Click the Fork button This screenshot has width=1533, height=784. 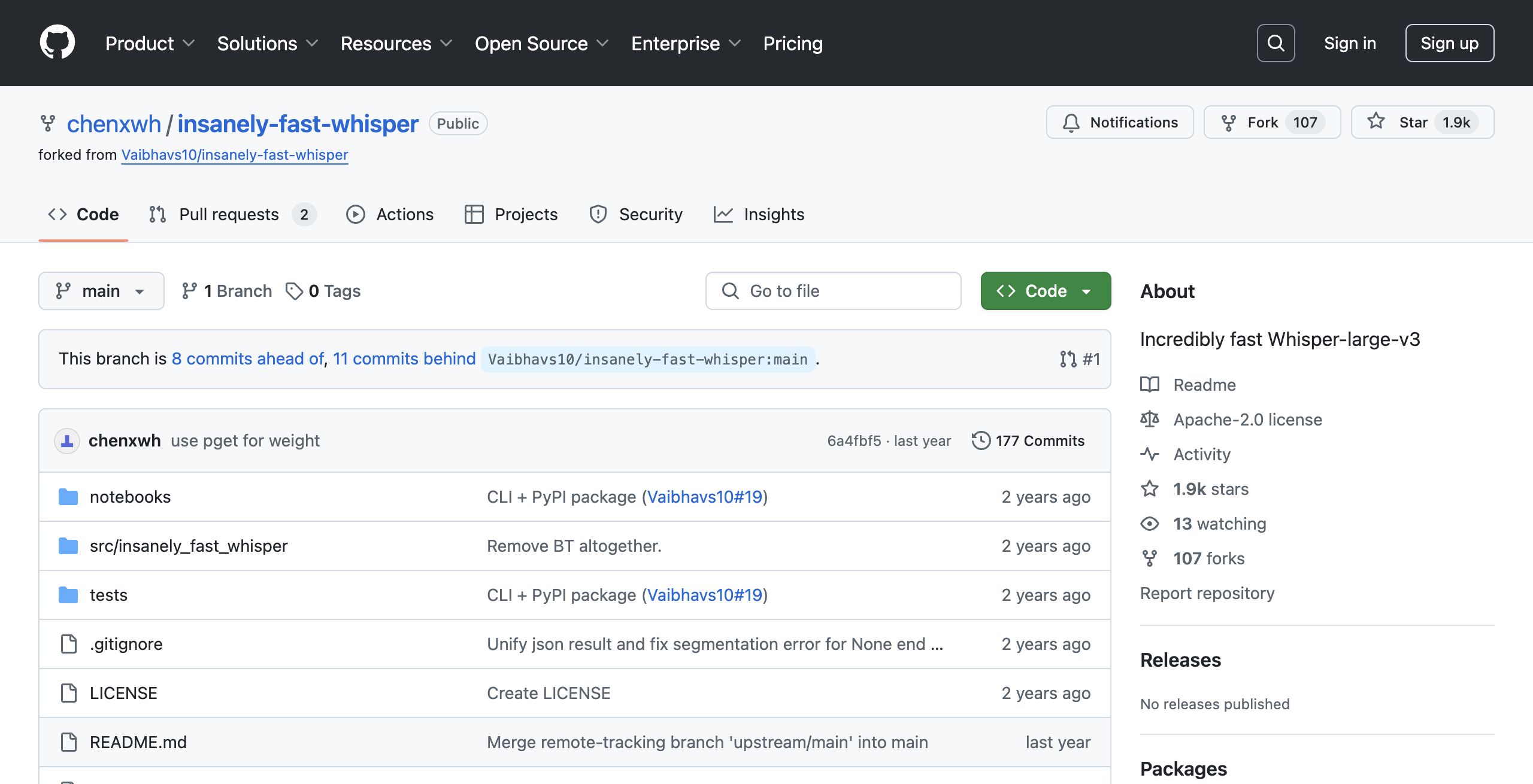(x=1272, y=123)
